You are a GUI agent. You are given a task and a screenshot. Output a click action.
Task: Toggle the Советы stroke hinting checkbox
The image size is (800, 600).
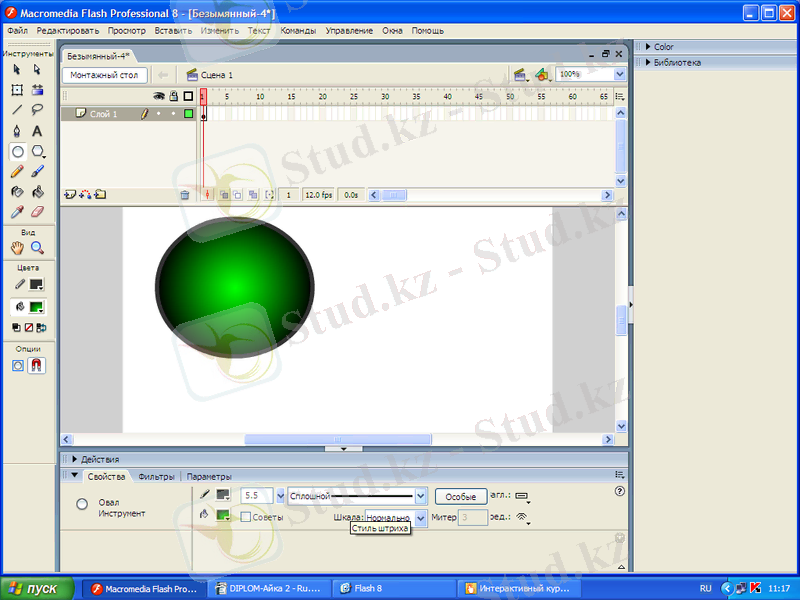click(x=245, y=517)
